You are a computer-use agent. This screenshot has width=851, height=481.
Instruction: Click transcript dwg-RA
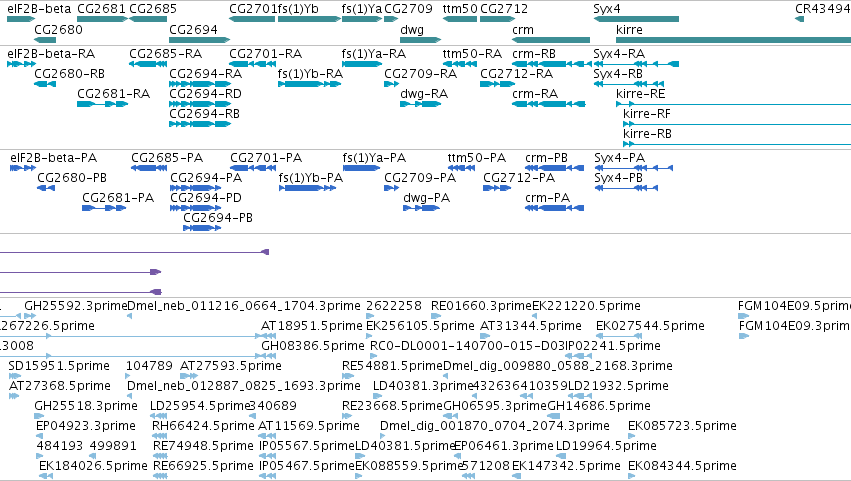[x=424, y=94]
